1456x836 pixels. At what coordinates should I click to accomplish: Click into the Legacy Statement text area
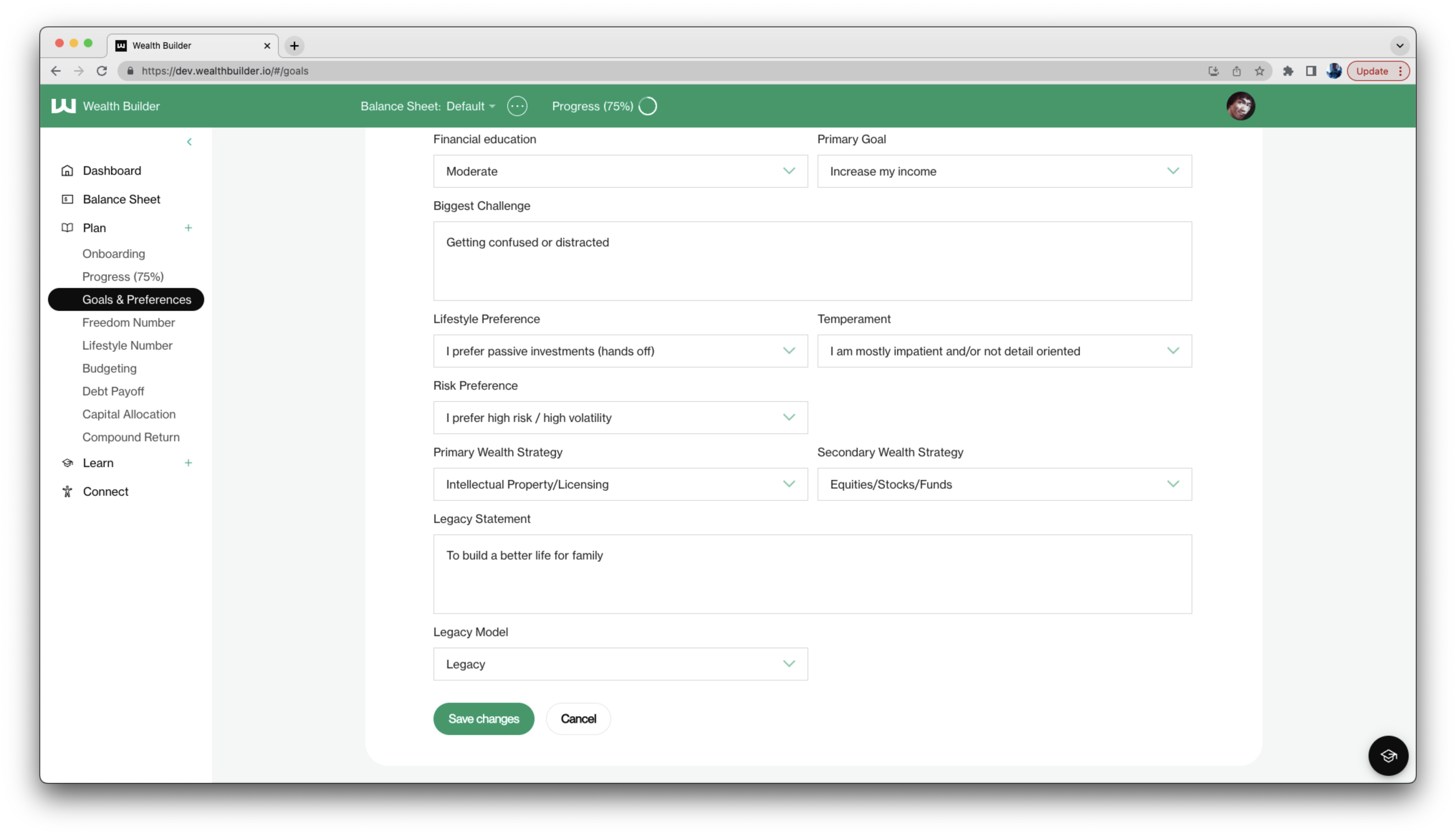click(812, 573)
